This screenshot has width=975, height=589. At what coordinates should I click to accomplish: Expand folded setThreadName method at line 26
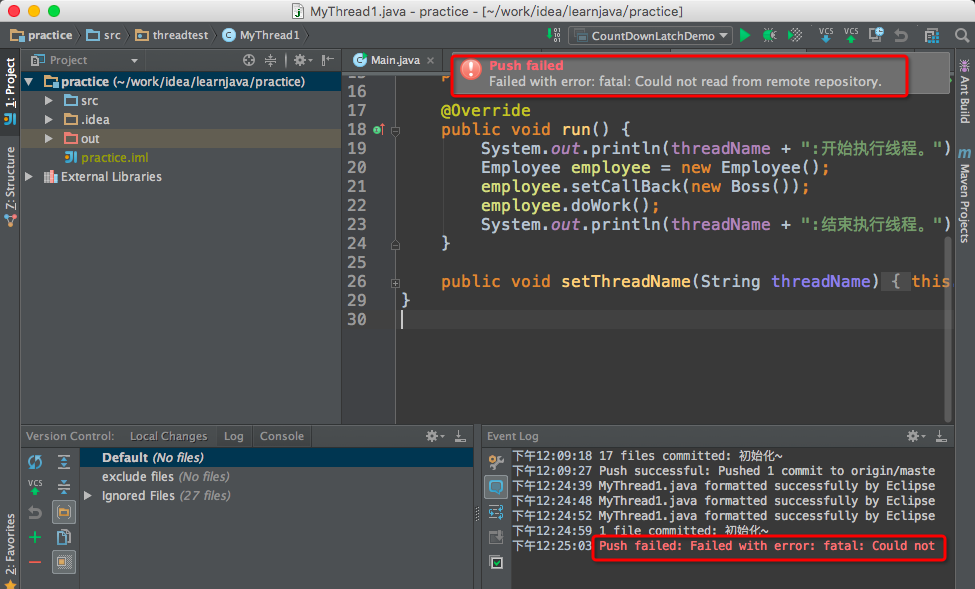click(395, 283)
